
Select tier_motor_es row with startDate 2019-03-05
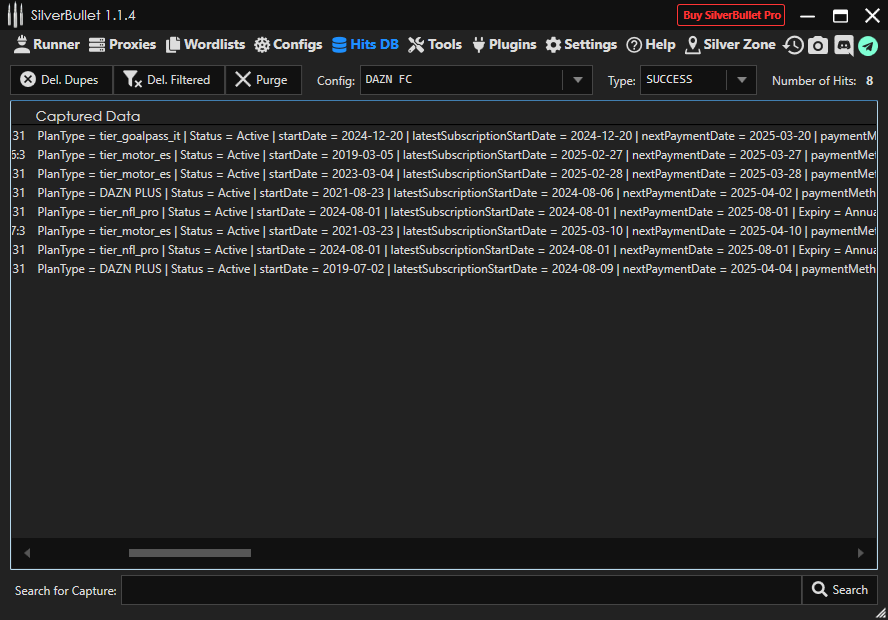click(x=444, y=155)
